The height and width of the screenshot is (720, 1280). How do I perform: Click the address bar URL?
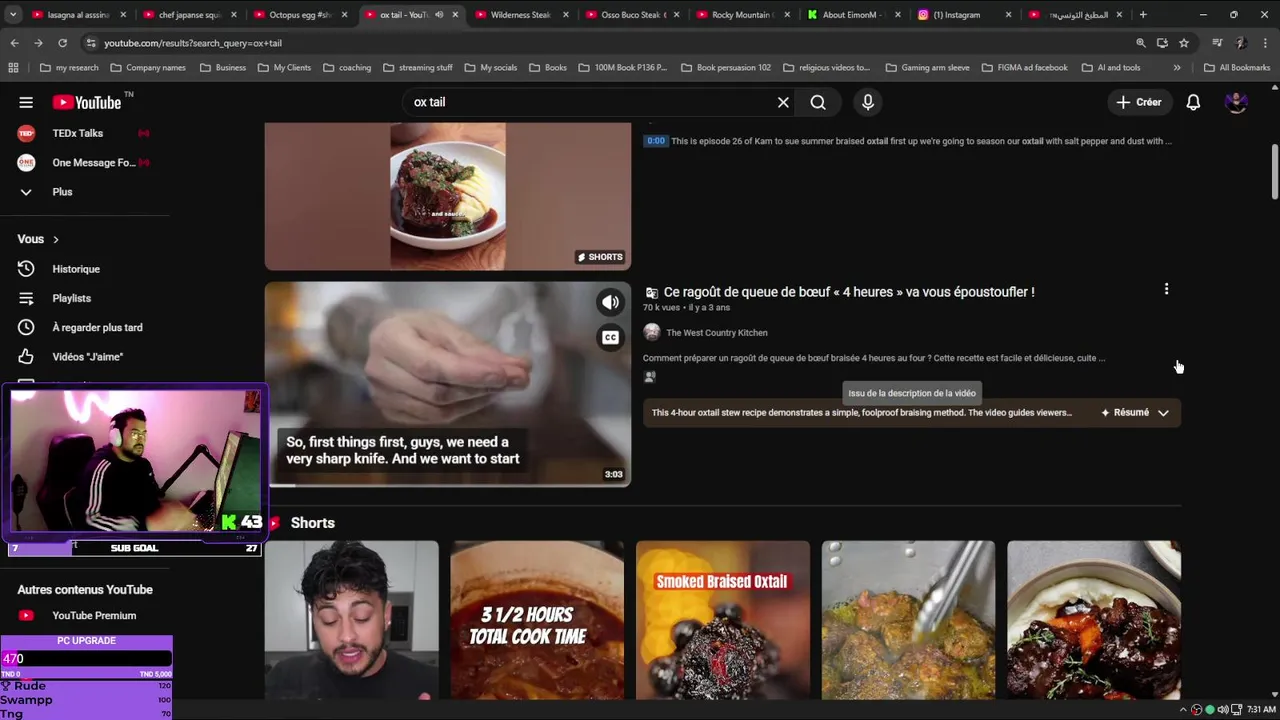(x=193, y=43)
